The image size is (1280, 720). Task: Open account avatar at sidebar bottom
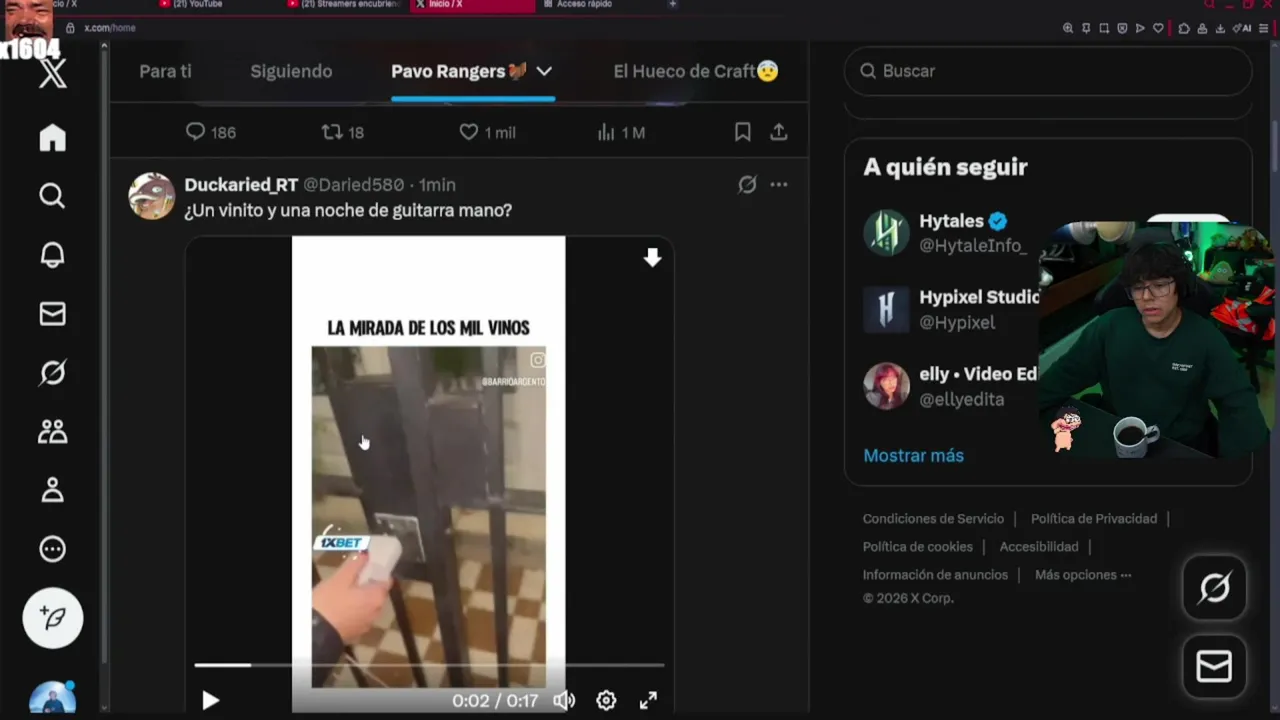[x=53, y=697]
